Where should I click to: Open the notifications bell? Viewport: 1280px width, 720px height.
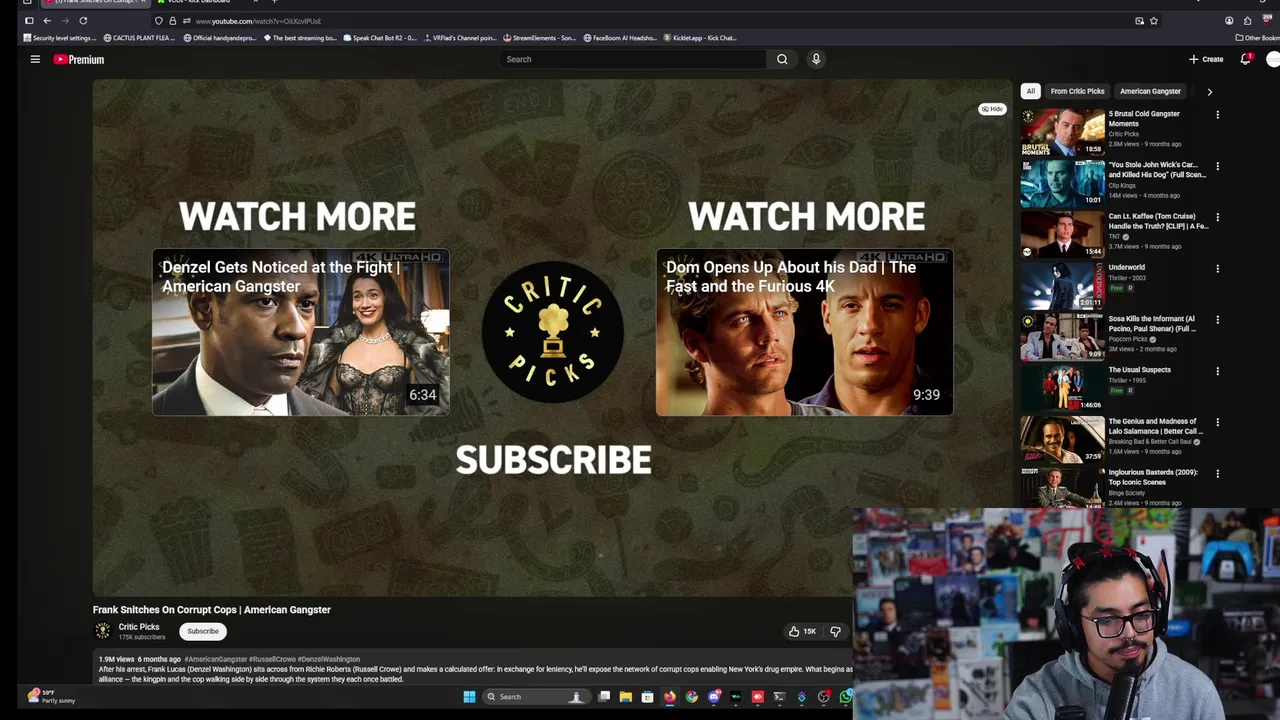click(x=1245, y=59)
